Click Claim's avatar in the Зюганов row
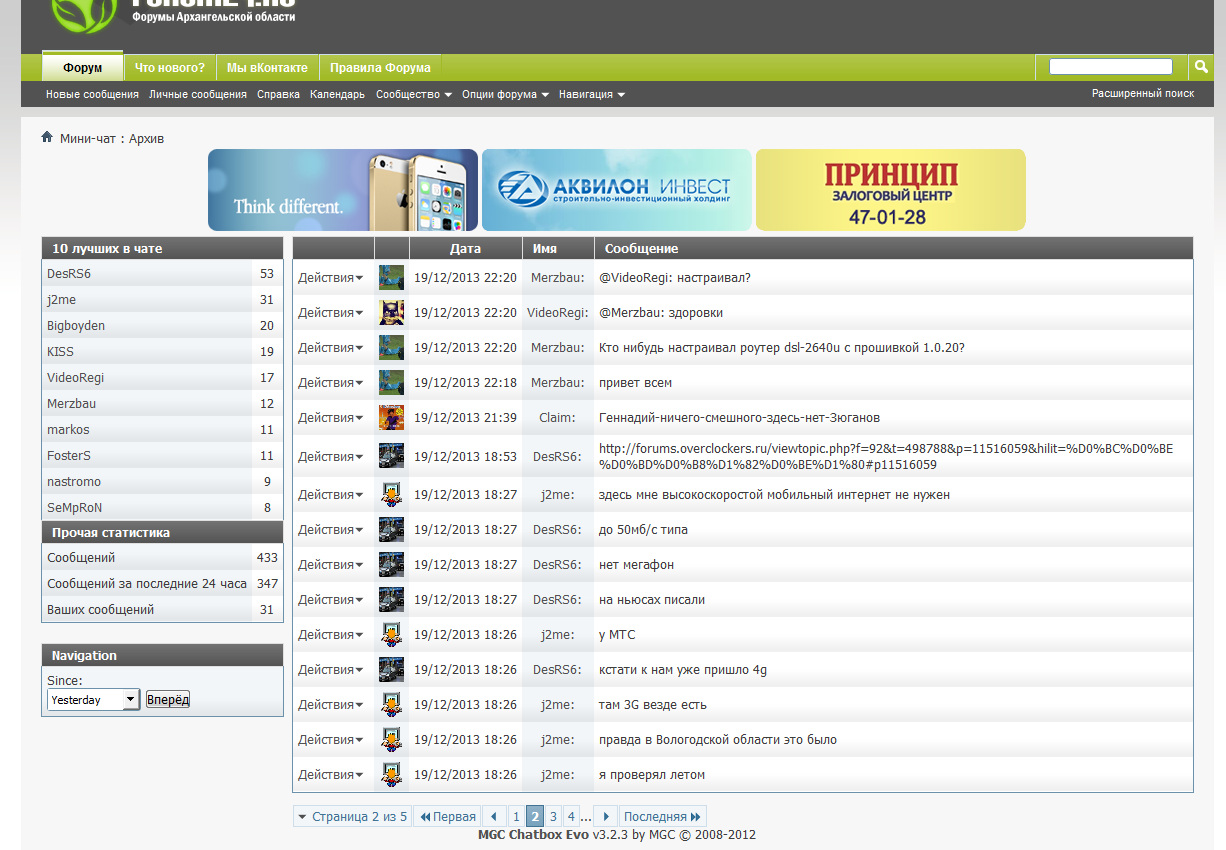This screenshot has width=1226, height=850. pos(392,418)
